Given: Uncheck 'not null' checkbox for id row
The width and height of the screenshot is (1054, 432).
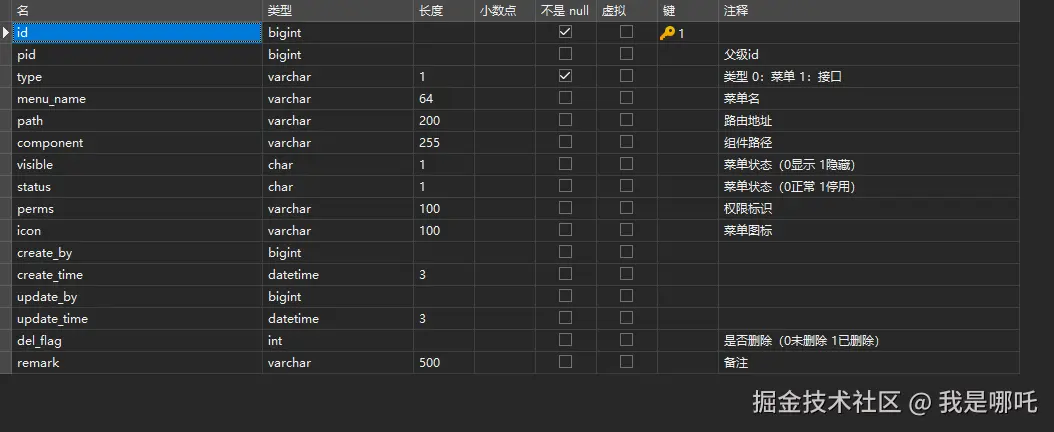Looking at the screenshot, I should point(565,32).
